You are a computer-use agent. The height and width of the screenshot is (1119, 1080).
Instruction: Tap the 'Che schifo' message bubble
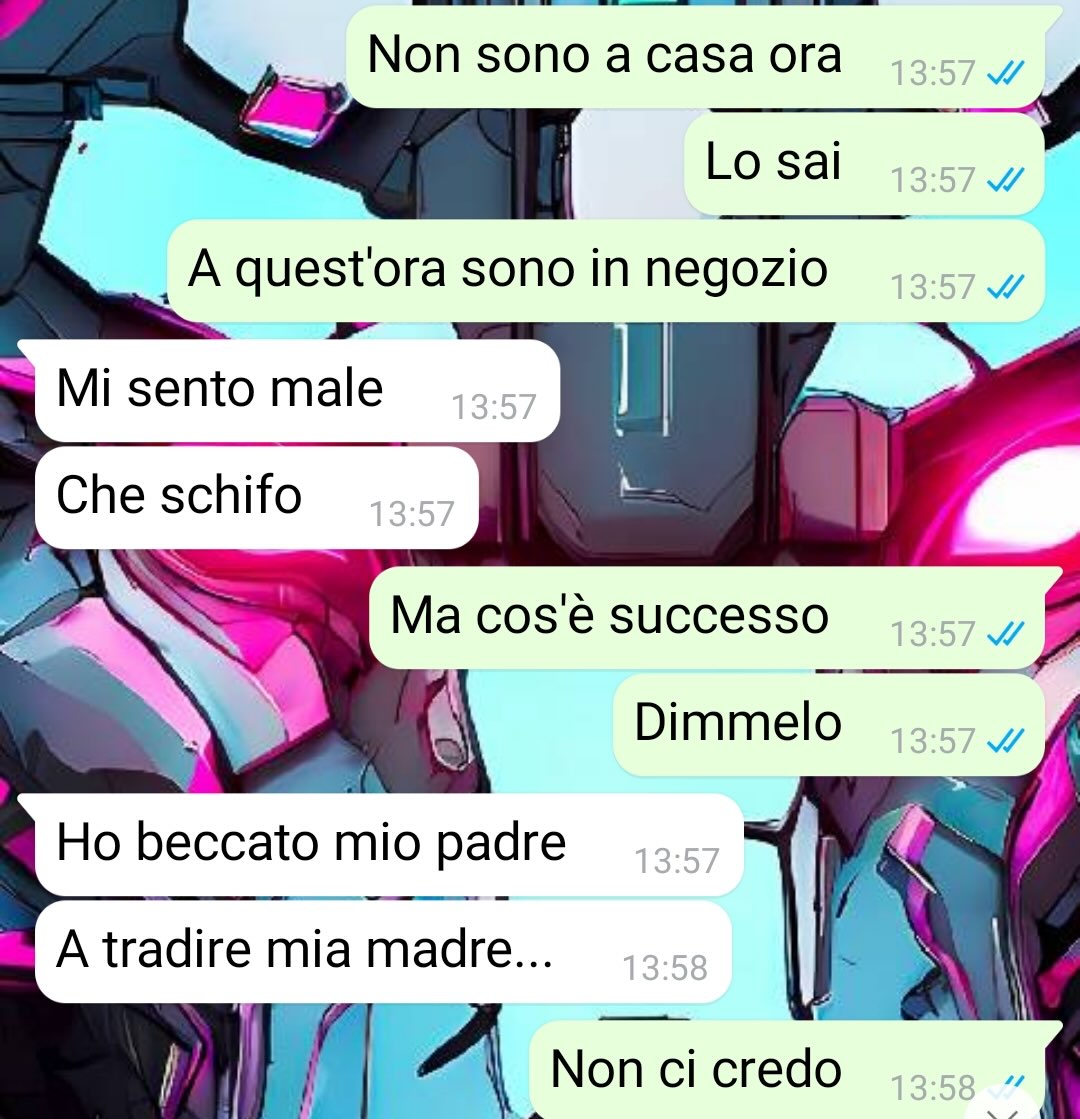(x=256, y=497)
